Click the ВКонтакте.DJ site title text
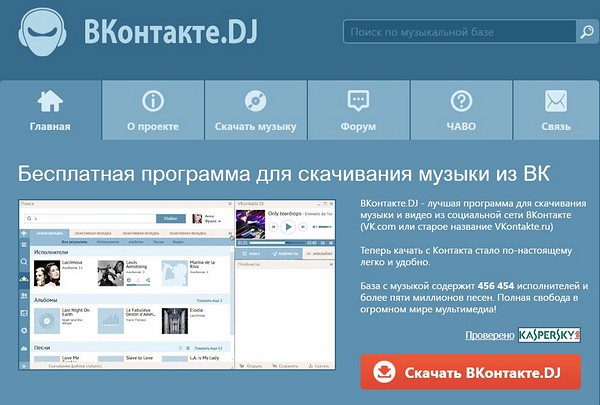The height and width of the screenshot is (405, 600). pos(171,31)
